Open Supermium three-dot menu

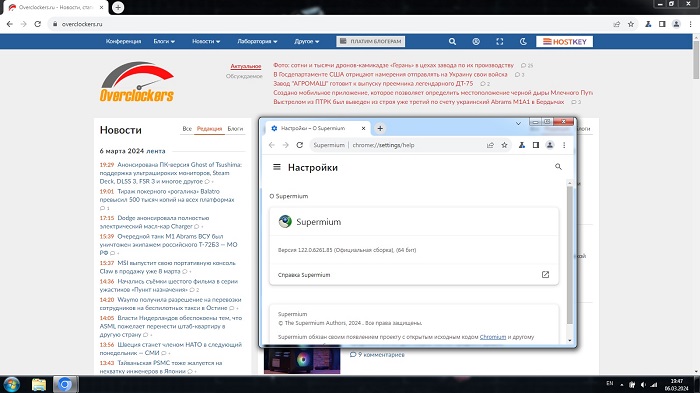pyautogui.click(x=564, y=145)
